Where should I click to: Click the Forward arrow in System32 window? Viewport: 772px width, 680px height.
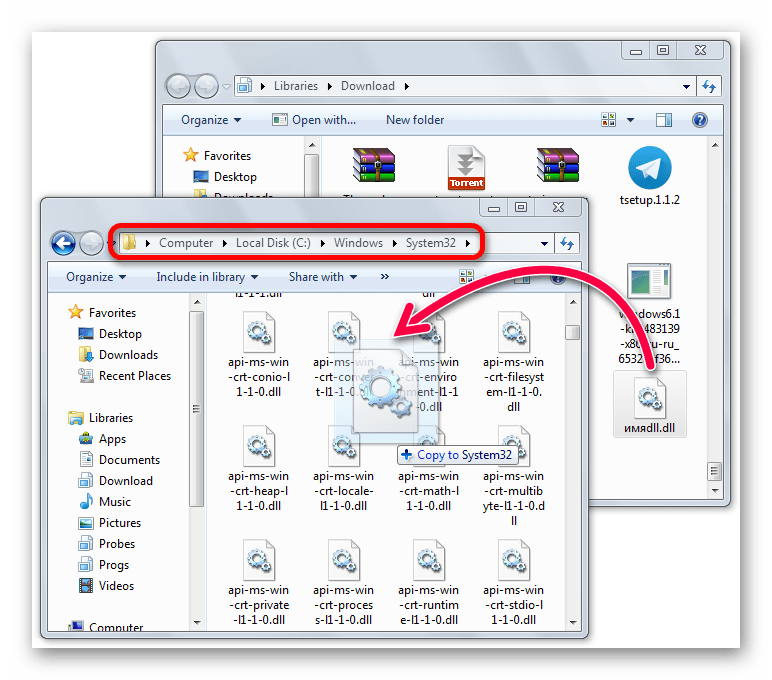coord(91,243)
